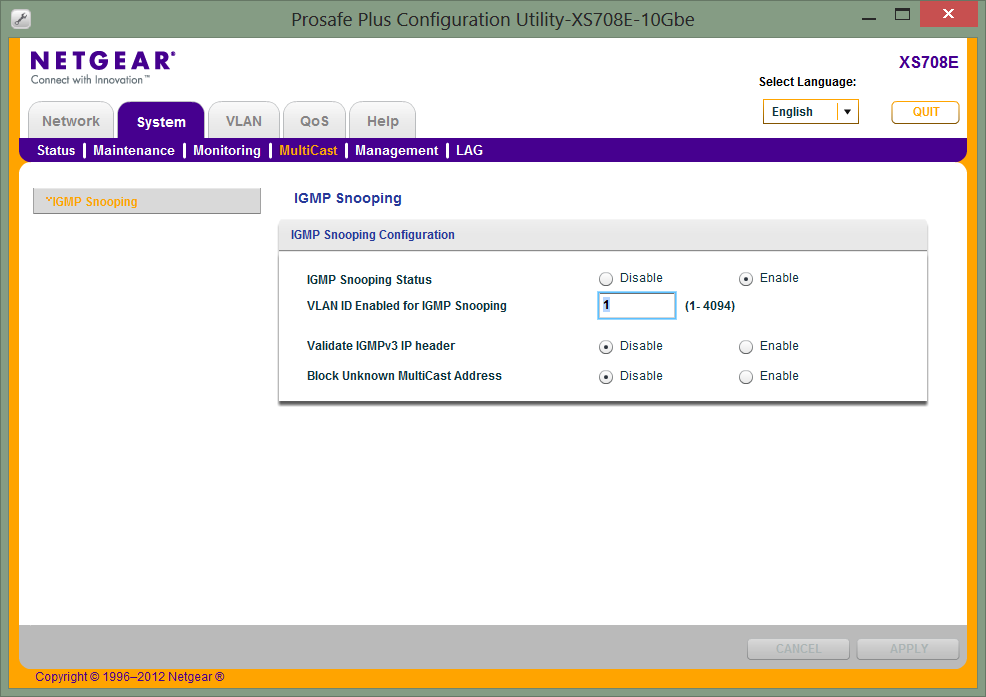The height and width of the screenshot is (697, 986).
Task: Select Enable for Validate IGMPv3 IP header
Action: (x=746, y=347)
